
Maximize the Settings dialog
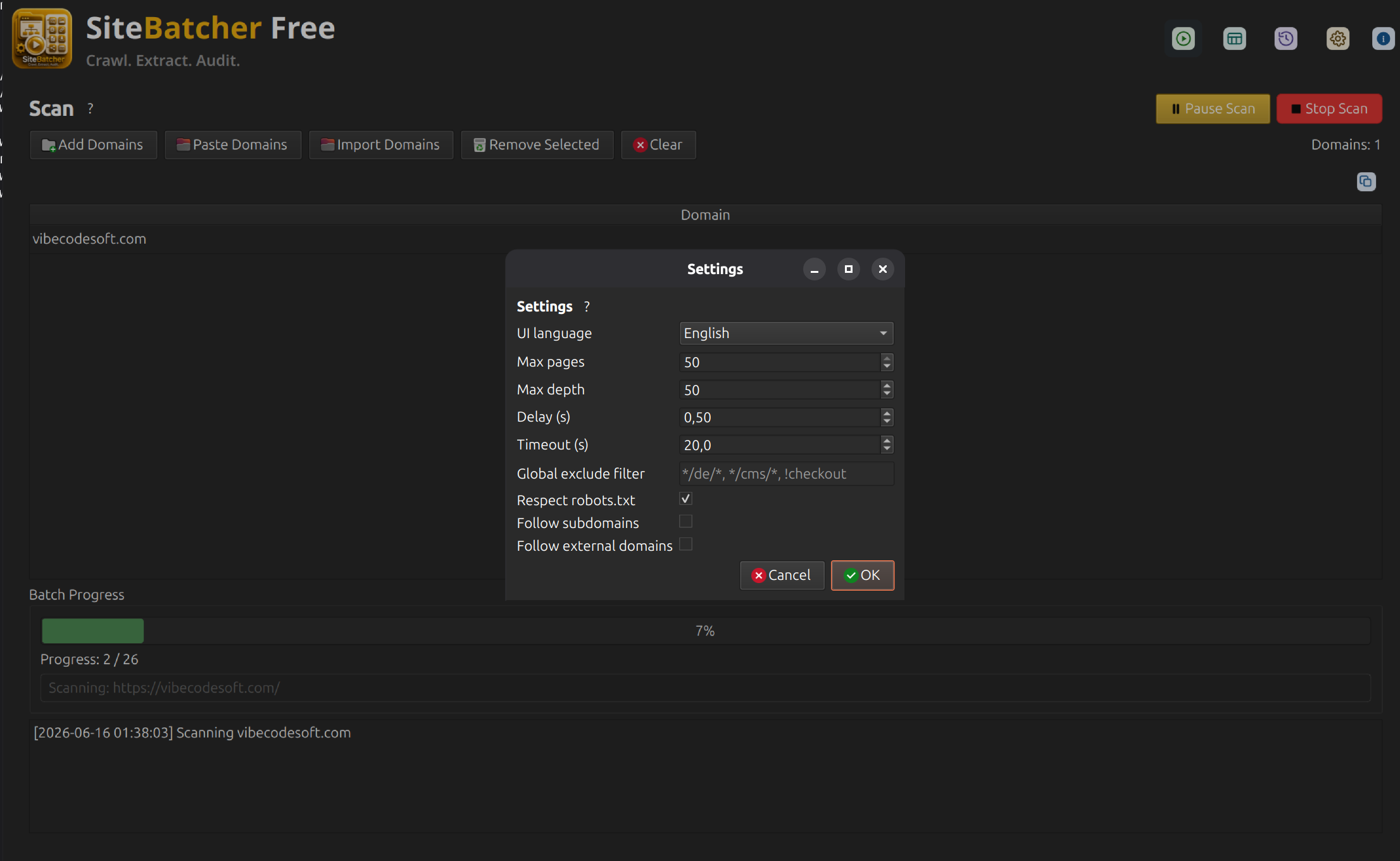(x=849, y=269)
